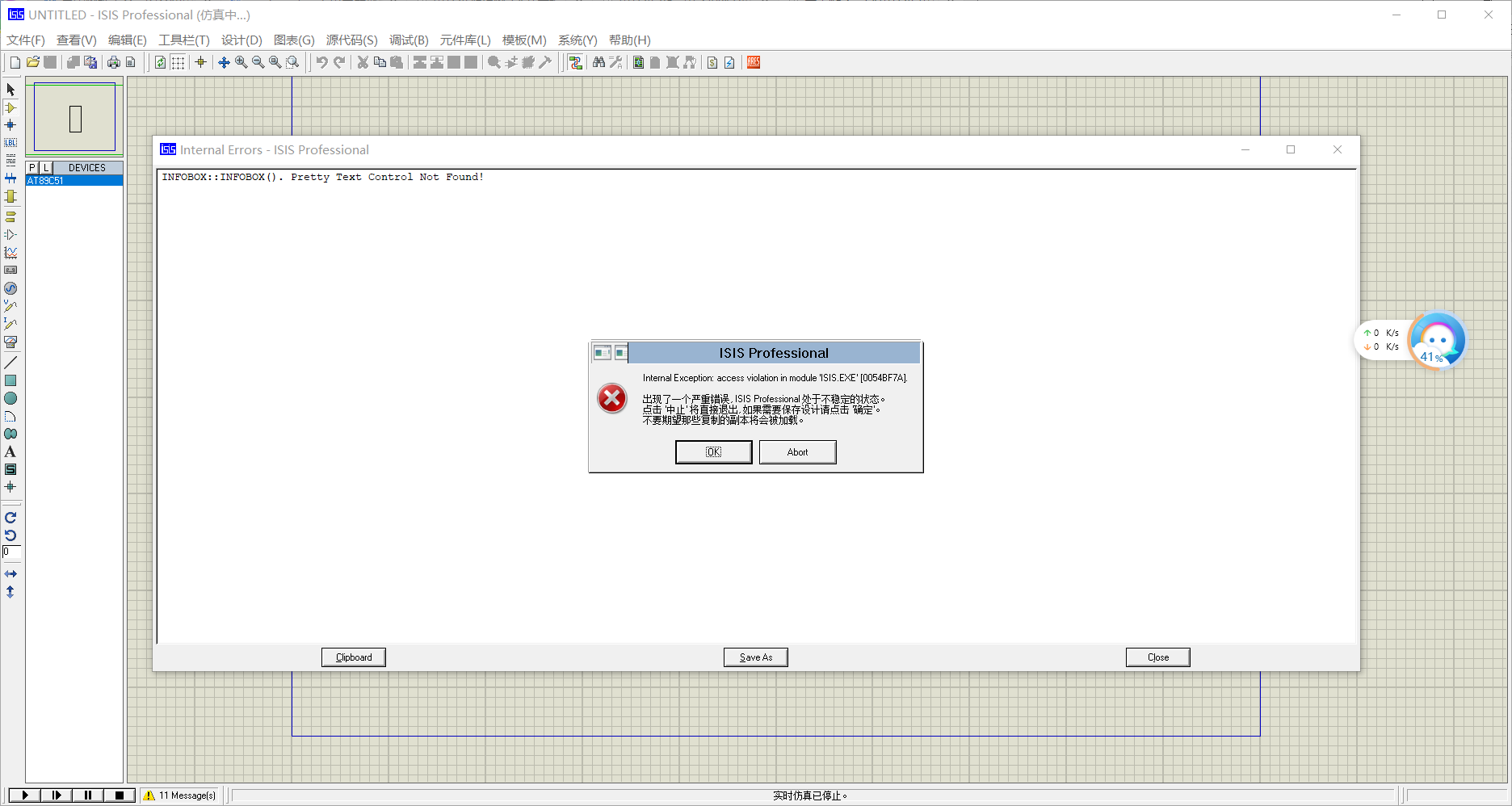1512x806 pixels.
Task: Click the vertical flip arrows icon
Action: (x=10, y=592)
